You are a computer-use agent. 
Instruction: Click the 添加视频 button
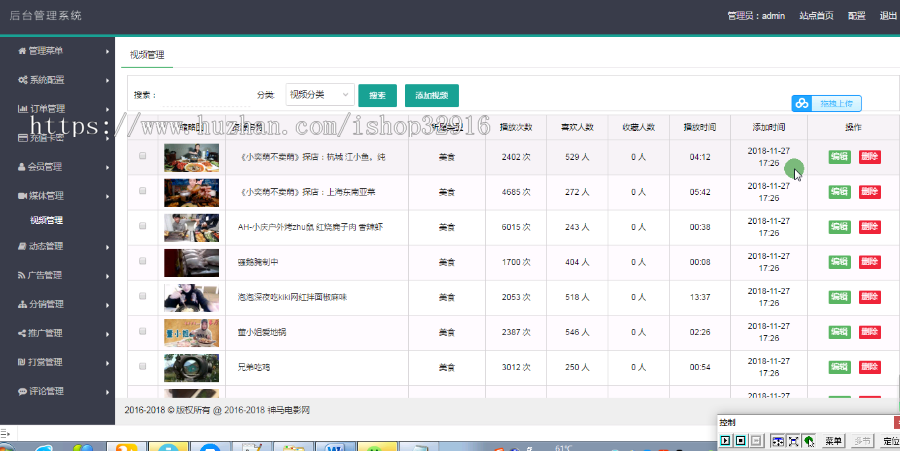click(x=432, y=95)
